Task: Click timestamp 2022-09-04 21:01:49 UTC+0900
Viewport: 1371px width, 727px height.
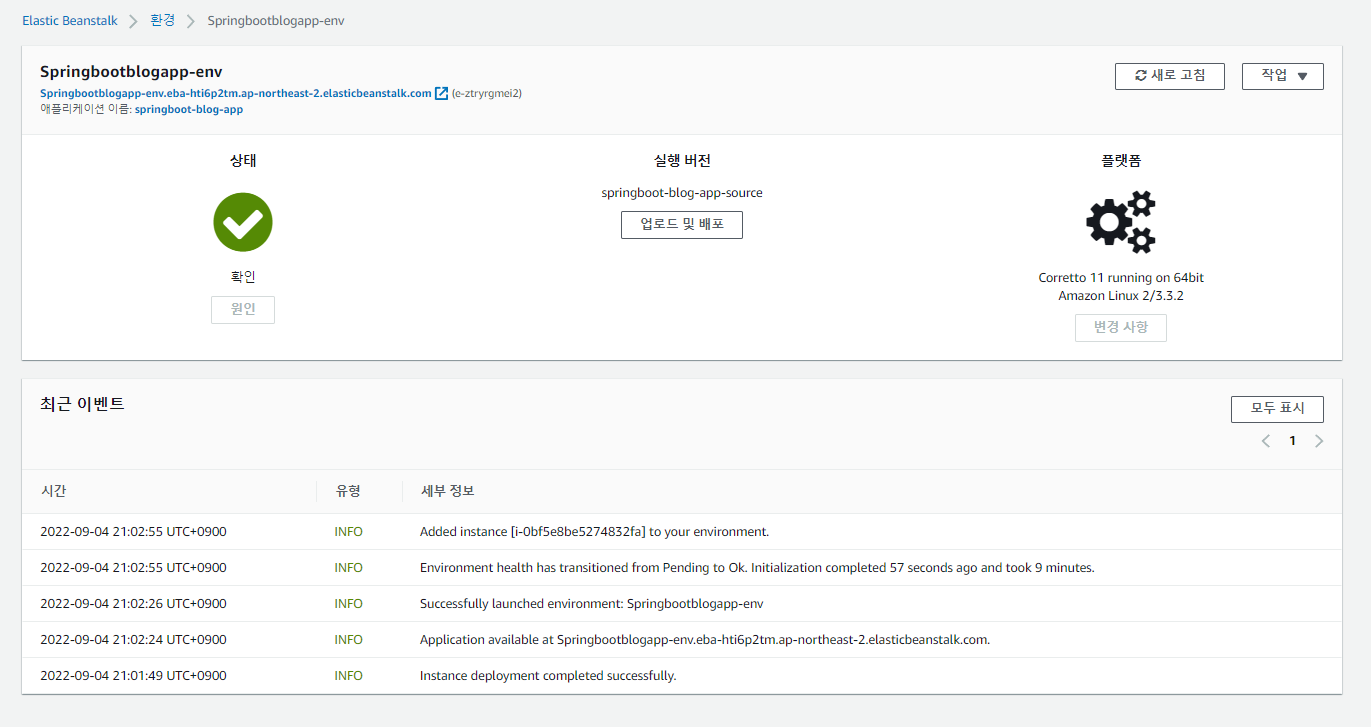Action: coord(133,676)
